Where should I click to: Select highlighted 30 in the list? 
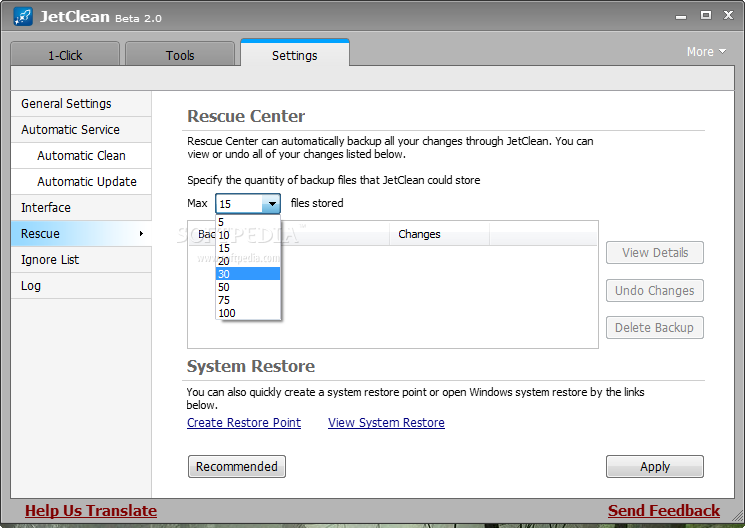tap(248, 274)
